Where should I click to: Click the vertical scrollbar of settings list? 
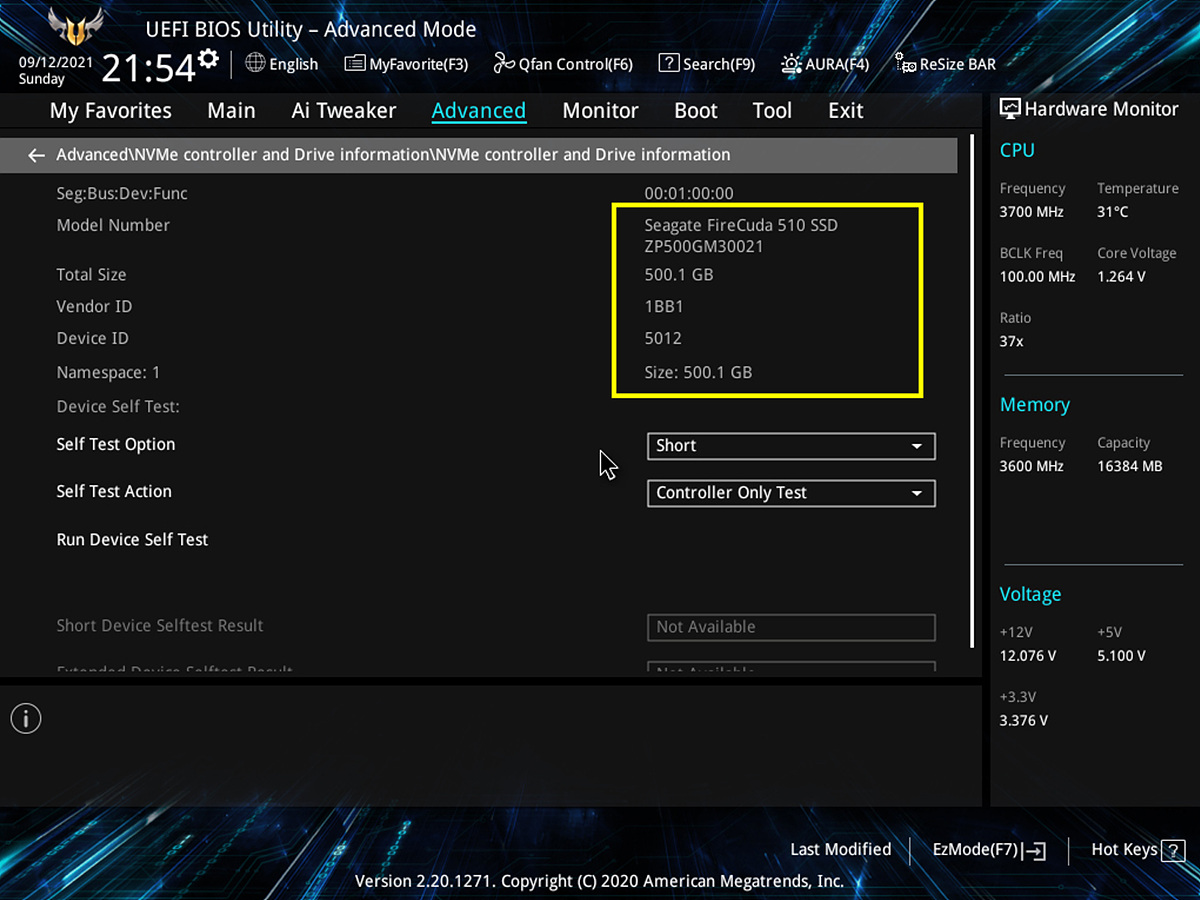click(972, 390)
